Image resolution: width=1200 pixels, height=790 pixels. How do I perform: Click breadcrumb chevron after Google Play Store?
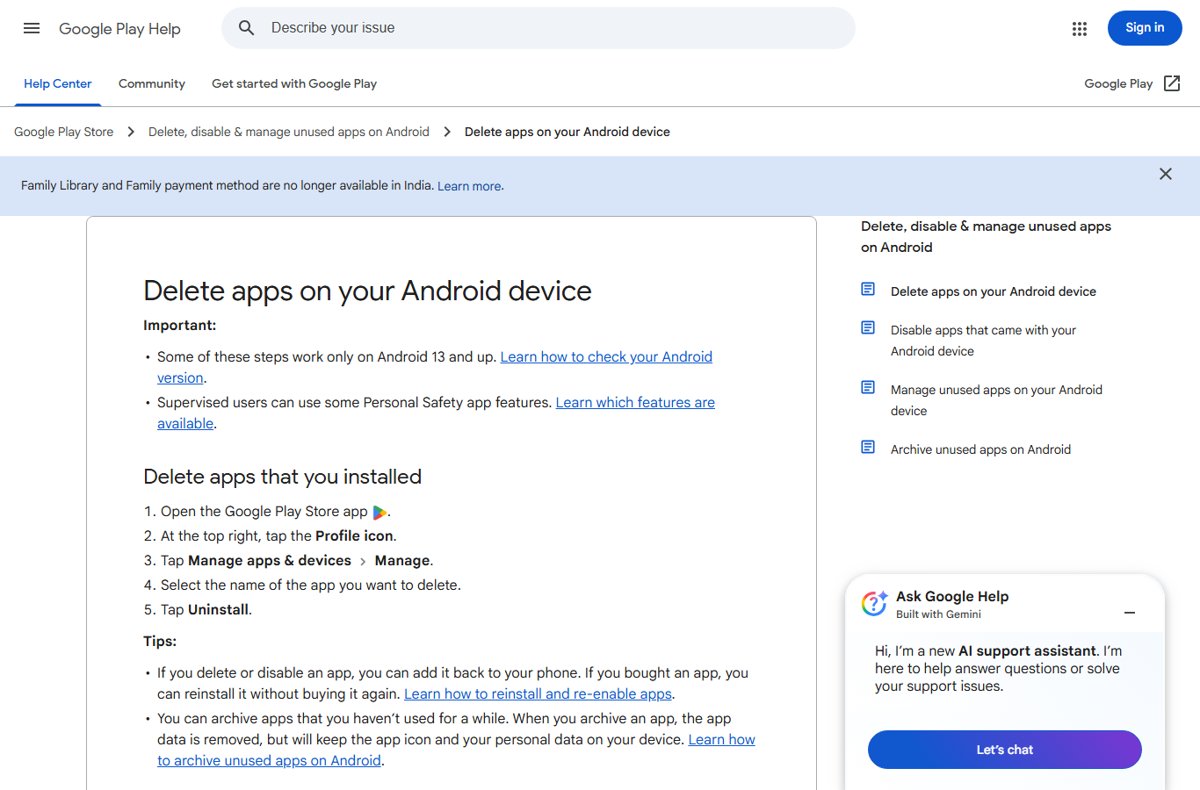131,132
